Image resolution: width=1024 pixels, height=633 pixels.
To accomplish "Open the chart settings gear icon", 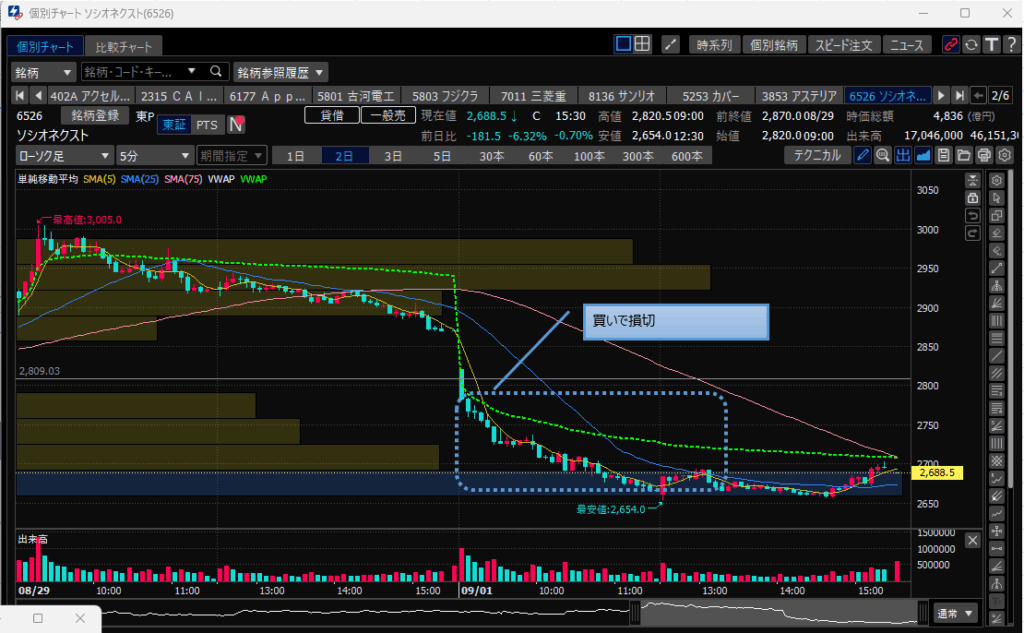I will [x=1004, y=155].
